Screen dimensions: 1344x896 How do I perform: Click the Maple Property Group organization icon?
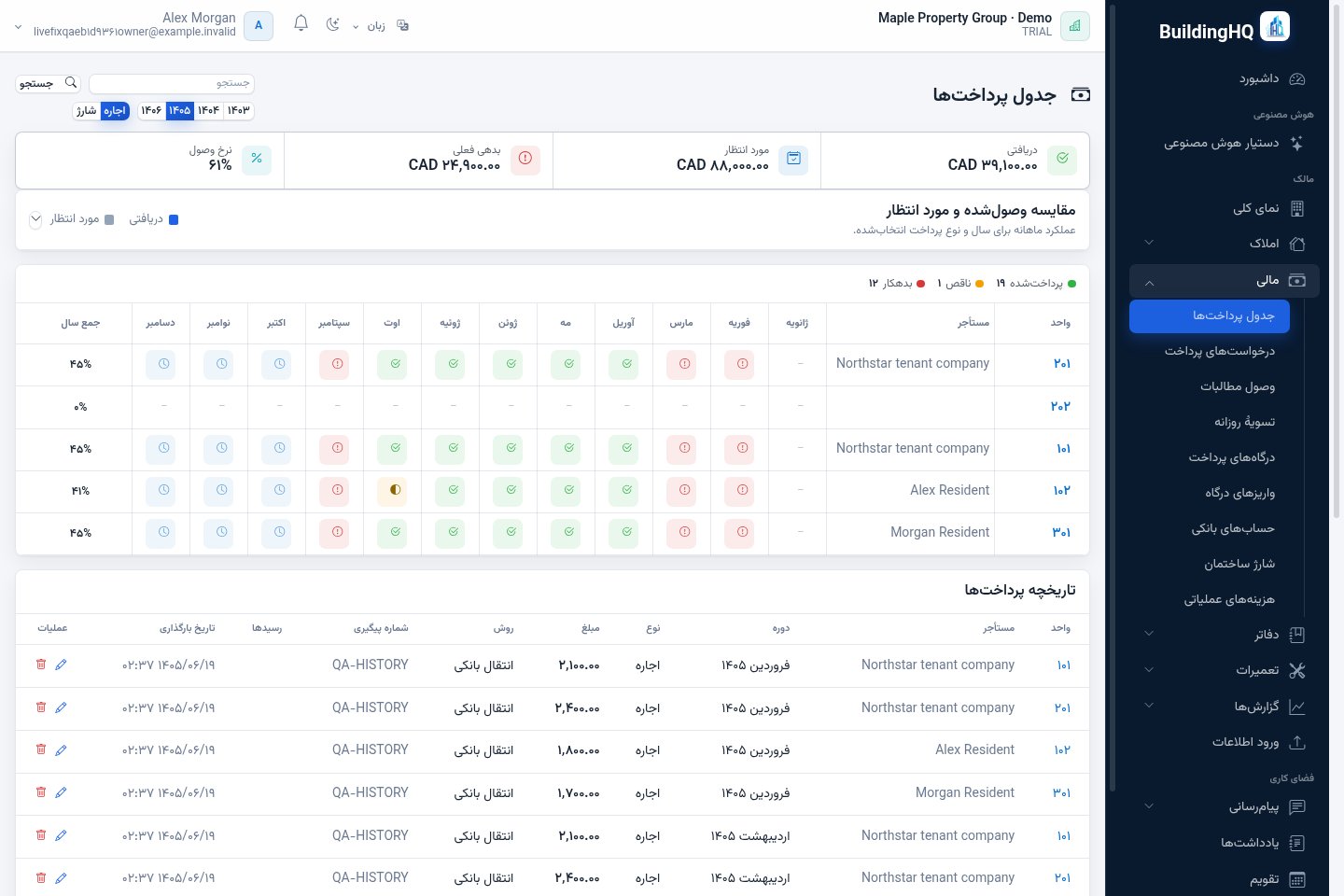click(x=1075, y=25)
